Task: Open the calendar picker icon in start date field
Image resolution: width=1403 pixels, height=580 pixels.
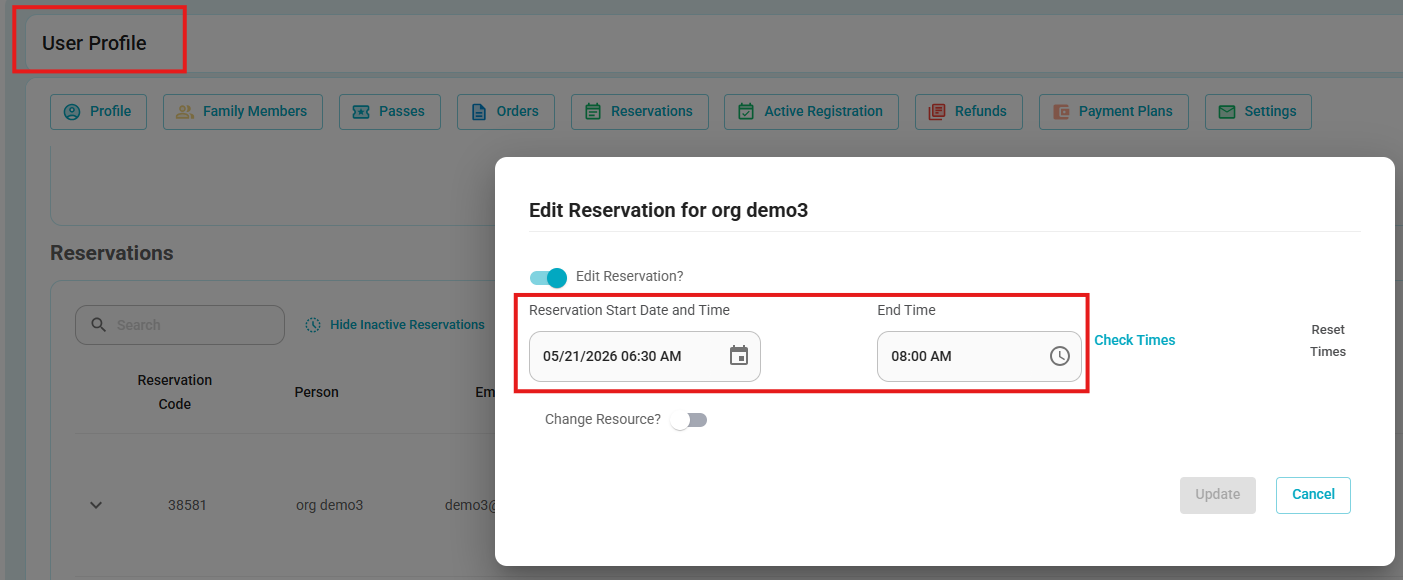Action: 739,355
